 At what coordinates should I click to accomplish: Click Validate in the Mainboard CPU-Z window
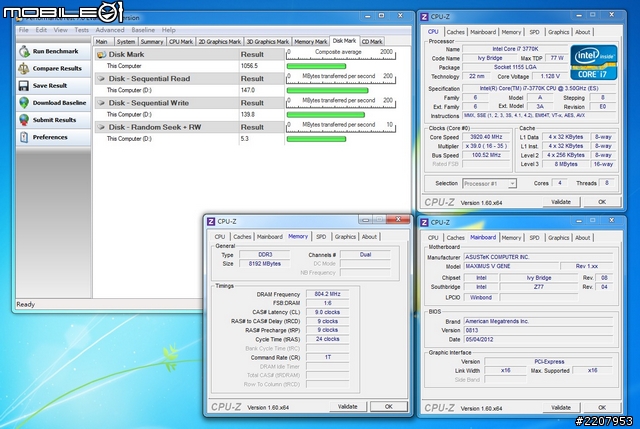561,407
